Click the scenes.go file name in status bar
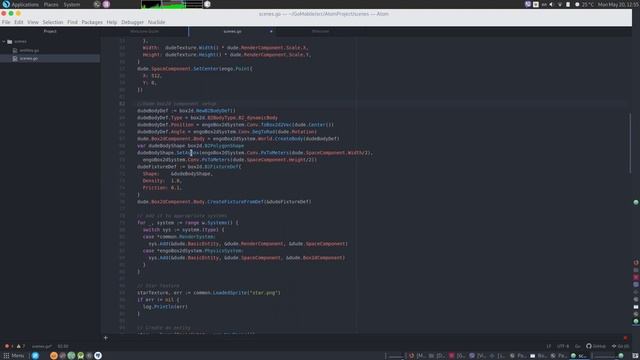The width and height of the screenshot is (640, 360). (x=42, y=346)
